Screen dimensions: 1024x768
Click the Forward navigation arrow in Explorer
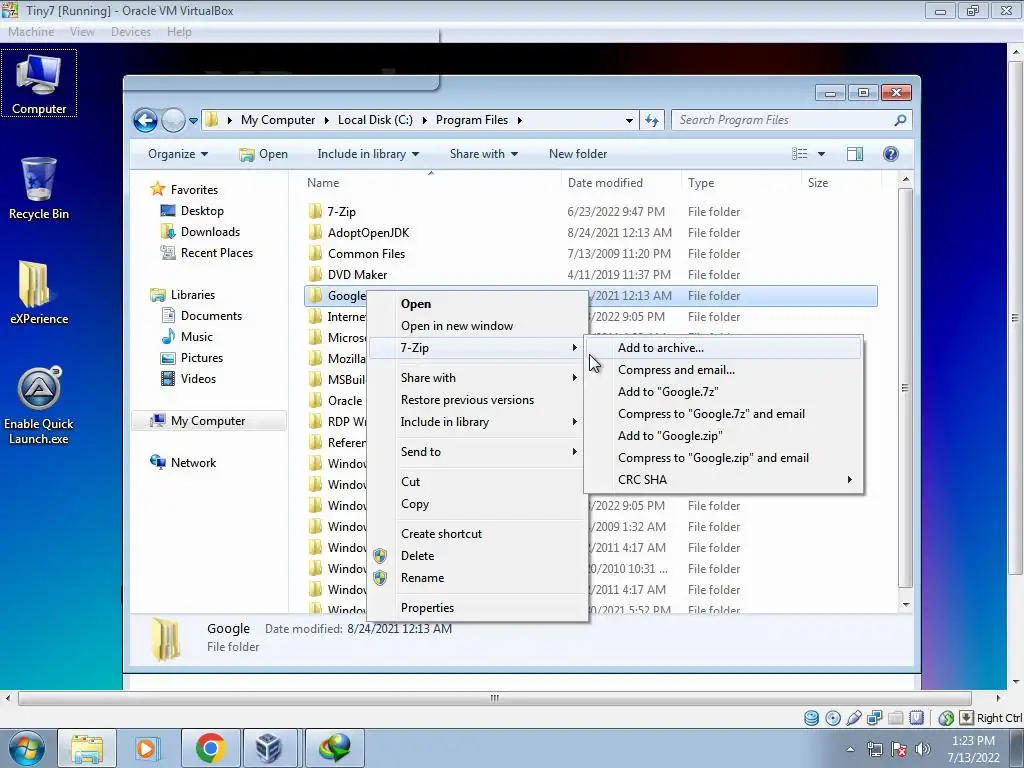click(172, 120)
